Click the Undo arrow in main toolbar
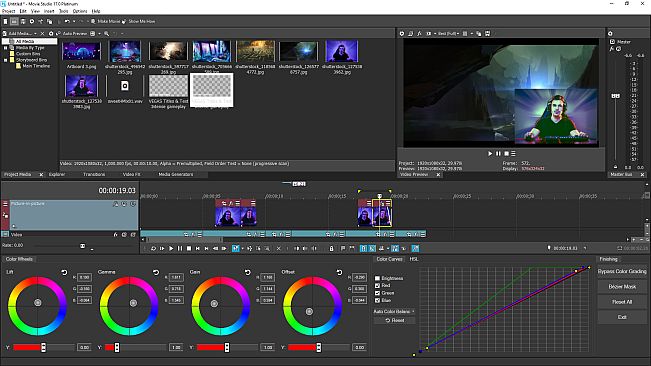This screenshot has height=366, width=651. (67, 21)
